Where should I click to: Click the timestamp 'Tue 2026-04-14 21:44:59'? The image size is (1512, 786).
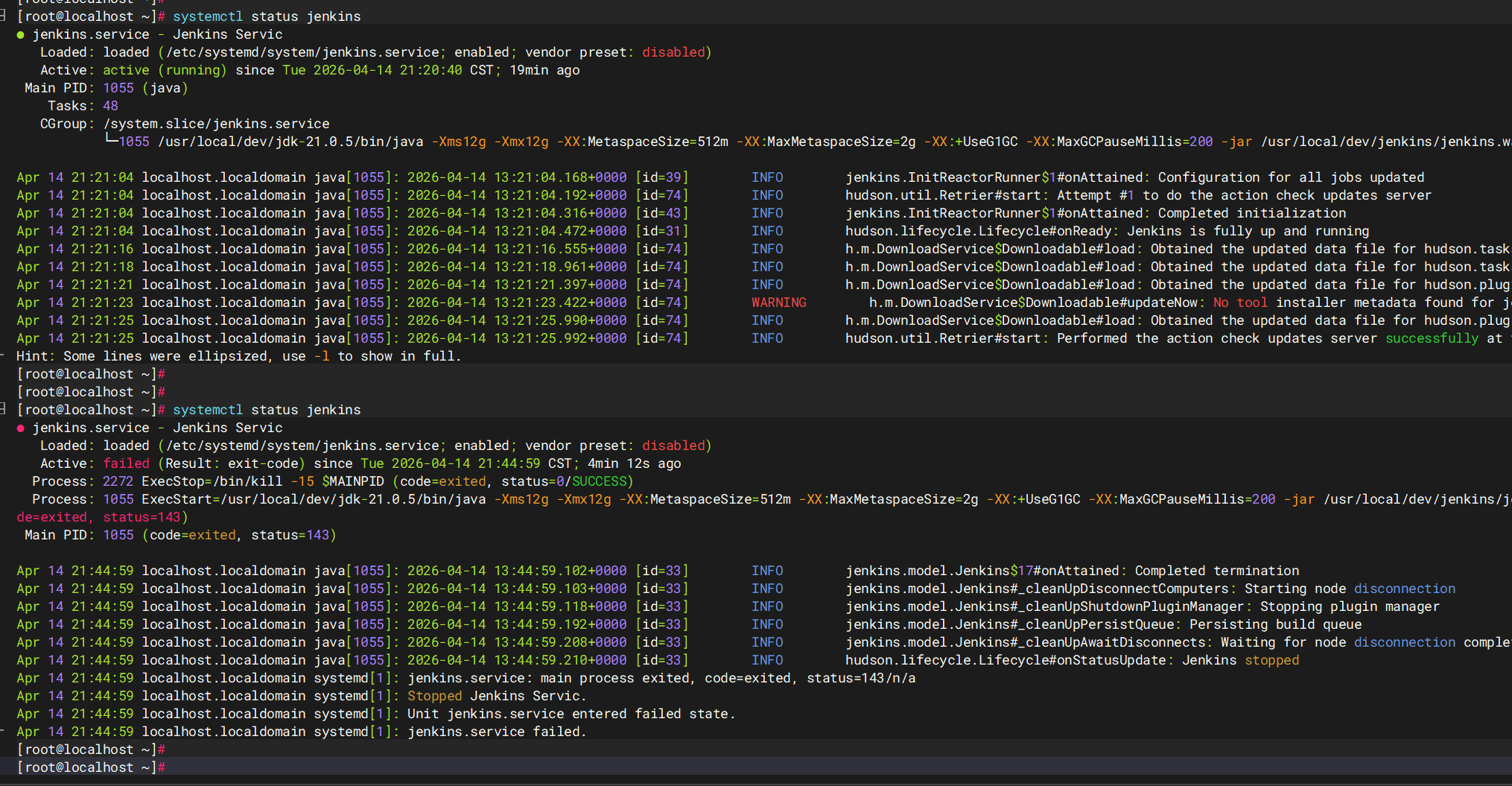pos(451,463)
